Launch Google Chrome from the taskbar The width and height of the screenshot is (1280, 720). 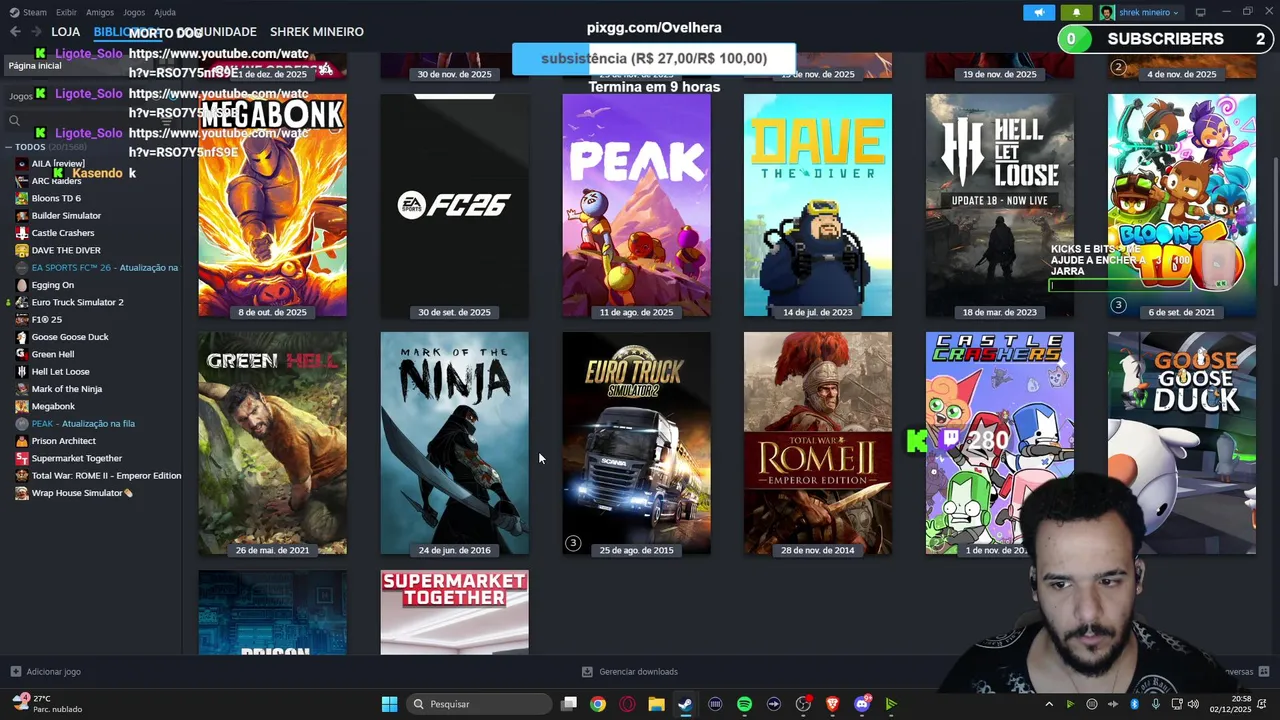[598, 704]
